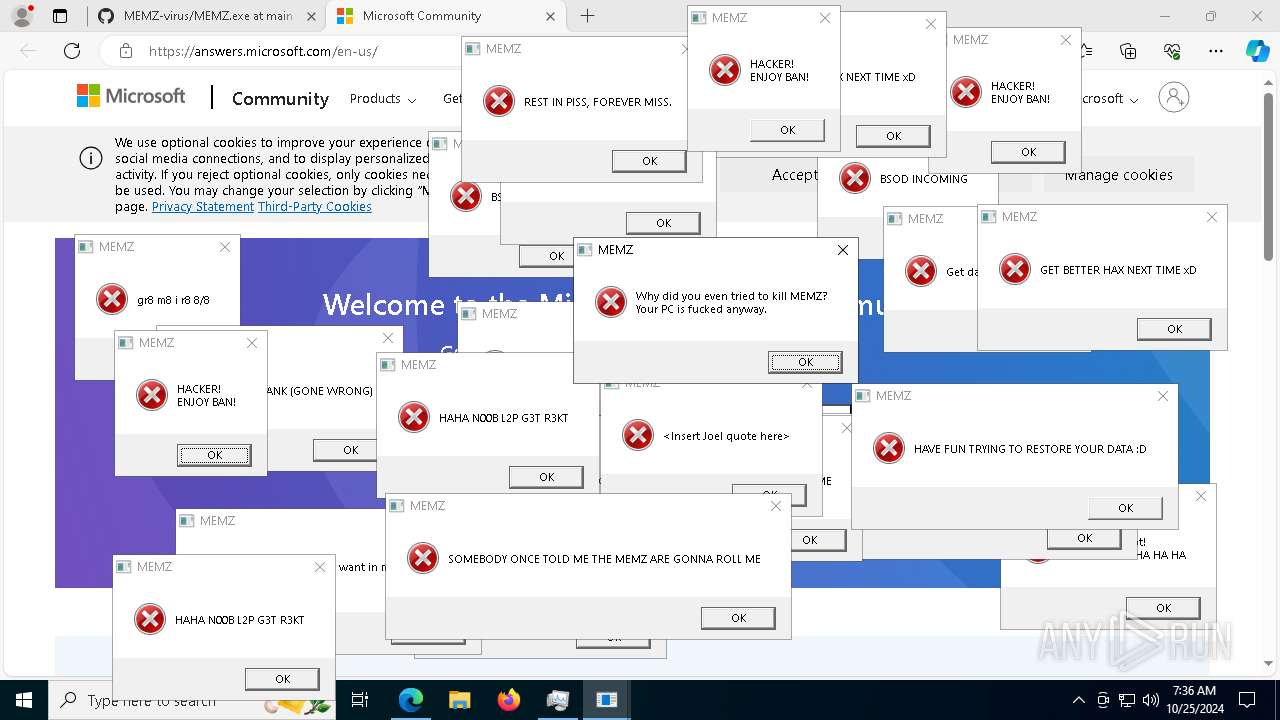This screenshot has width=1280, height=720.
Task: Click OK on 'SOMEBODY ONCE TOLD ME' dialog
Action: coord(738,618)
